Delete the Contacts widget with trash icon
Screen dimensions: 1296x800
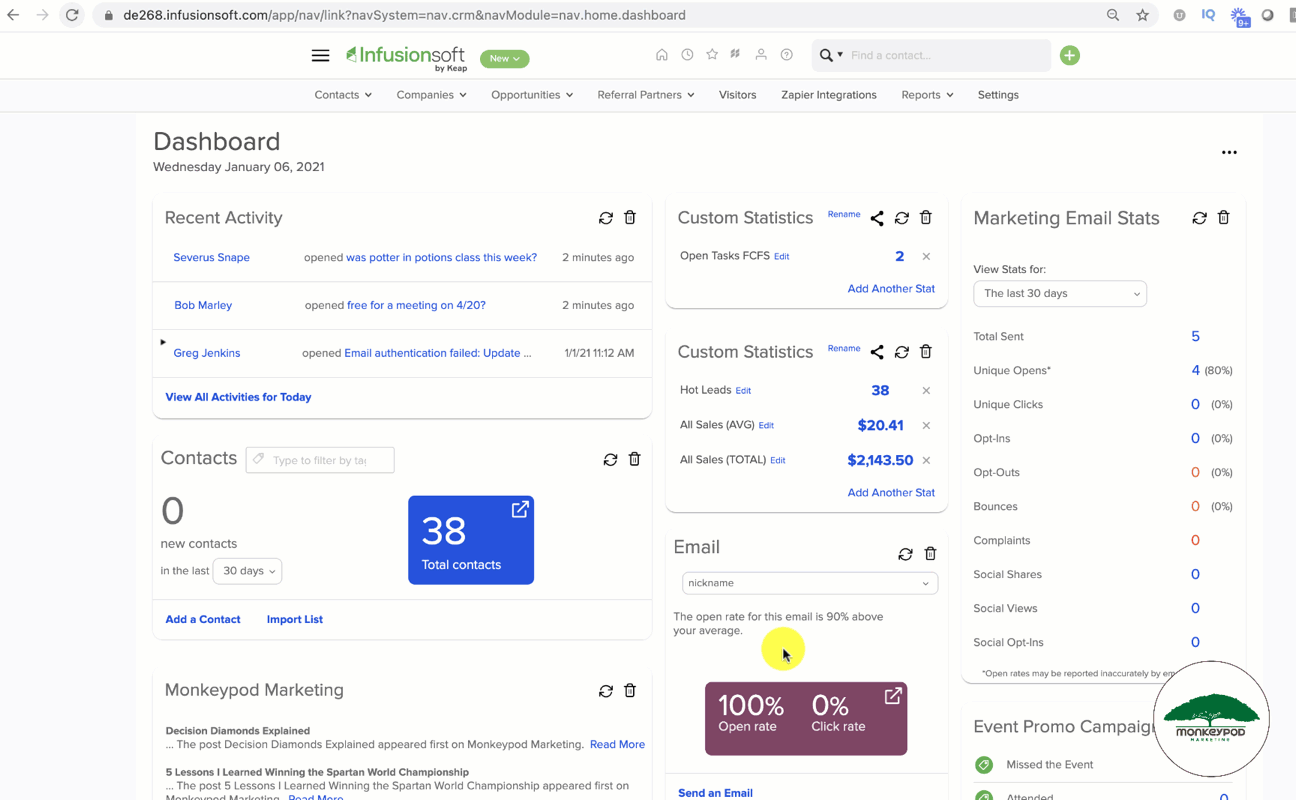tap(634, 460)
